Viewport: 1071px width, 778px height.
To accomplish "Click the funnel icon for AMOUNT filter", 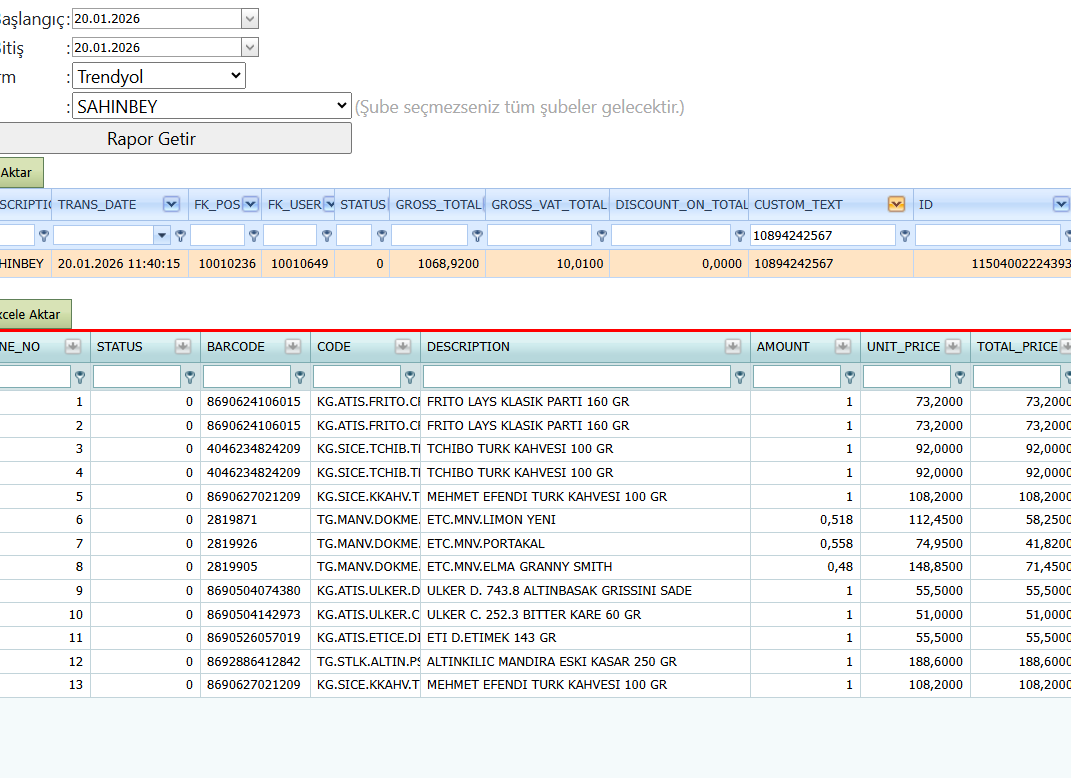I will tap(850, 377).
